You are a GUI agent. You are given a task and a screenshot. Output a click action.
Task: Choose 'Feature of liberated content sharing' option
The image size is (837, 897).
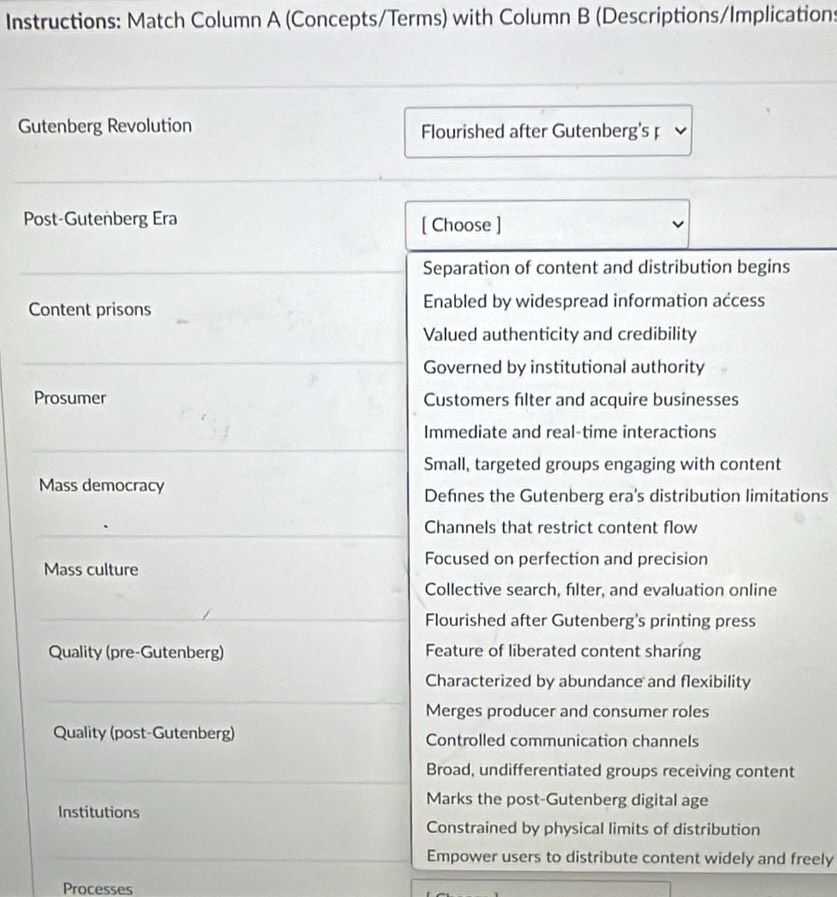(563, 651)
